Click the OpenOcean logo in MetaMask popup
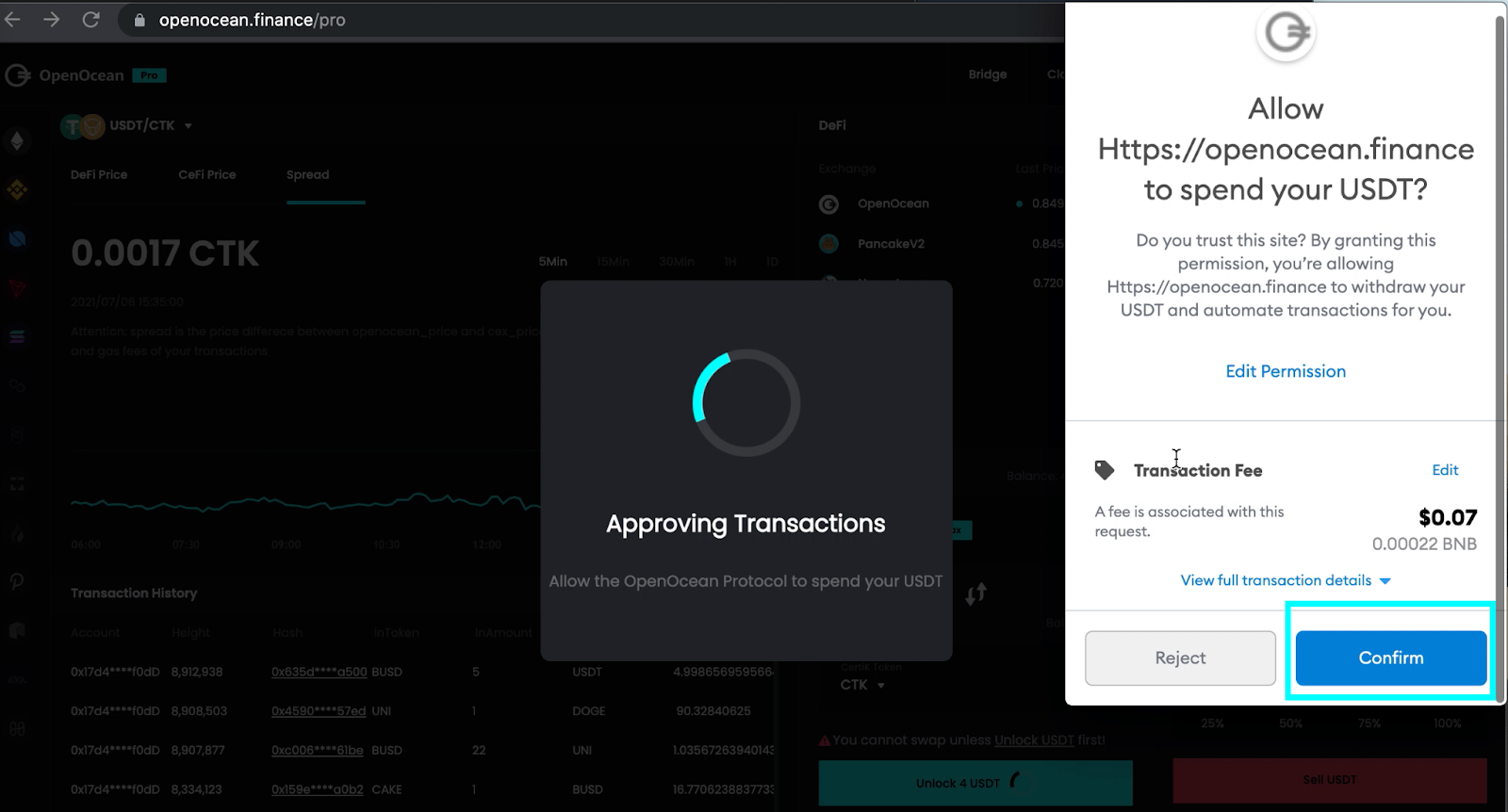 pos(1286,34)
